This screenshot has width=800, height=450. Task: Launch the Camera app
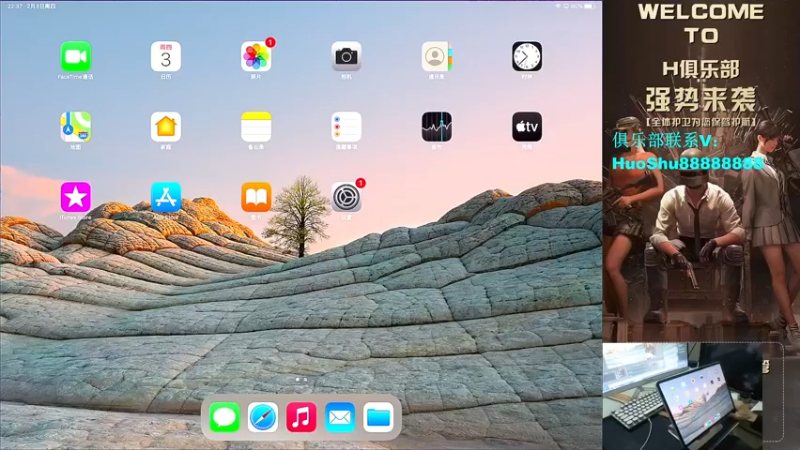coord(346,56)
